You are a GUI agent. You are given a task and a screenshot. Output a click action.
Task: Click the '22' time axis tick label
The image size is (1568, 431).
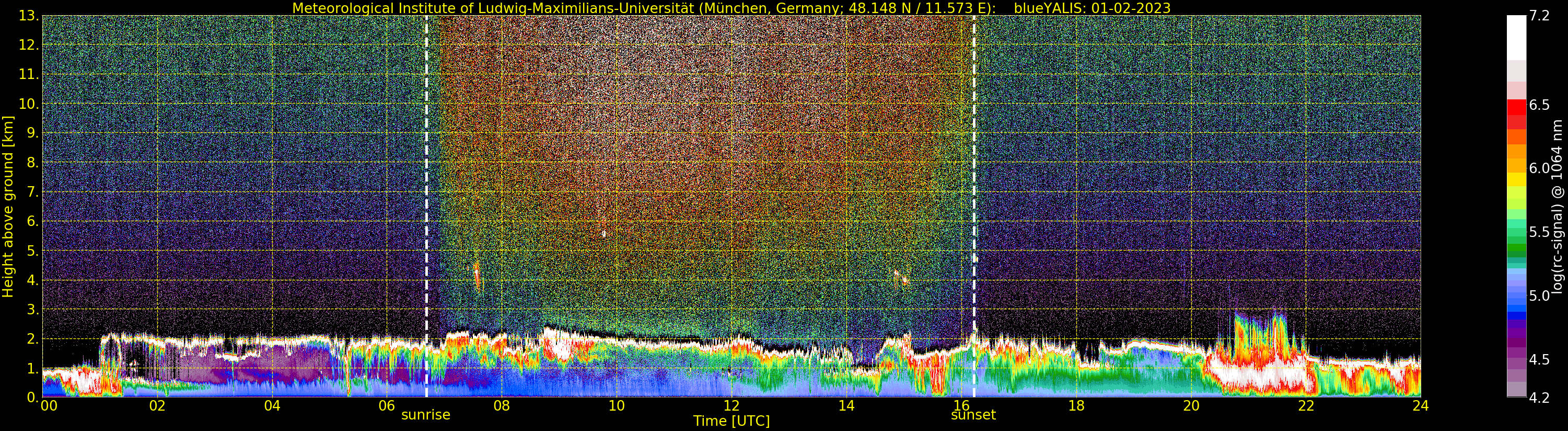point(1306,405)
